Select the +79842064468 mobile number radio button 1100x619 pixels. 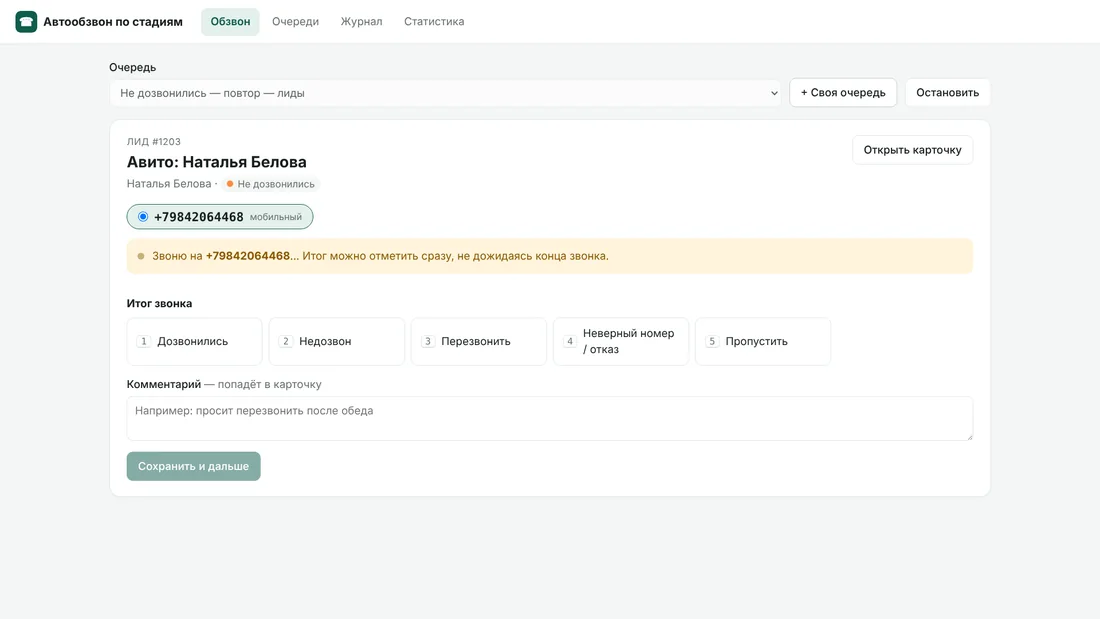pos(143,217)
